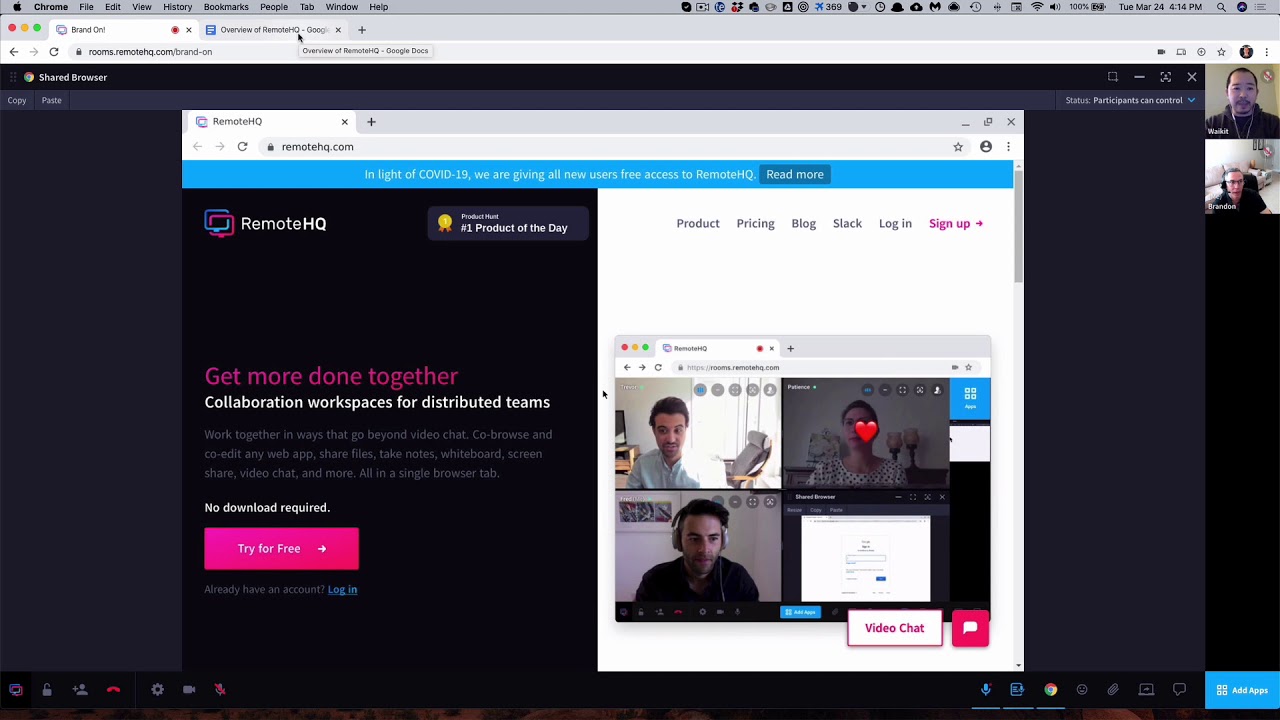This screenshot has height=720, width=1280.
Task: Toggle the muted microphone icon
Action: [x=220, y=690]
